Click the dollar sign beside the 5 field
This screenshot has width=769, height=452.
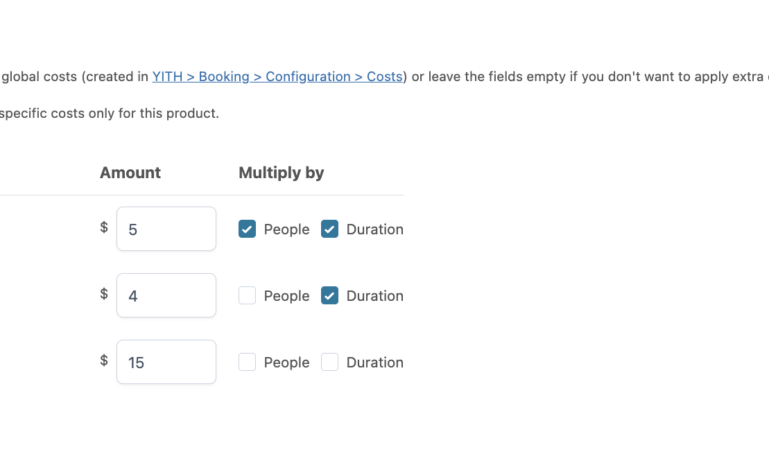pyautogui.click(x=104, y=228)
